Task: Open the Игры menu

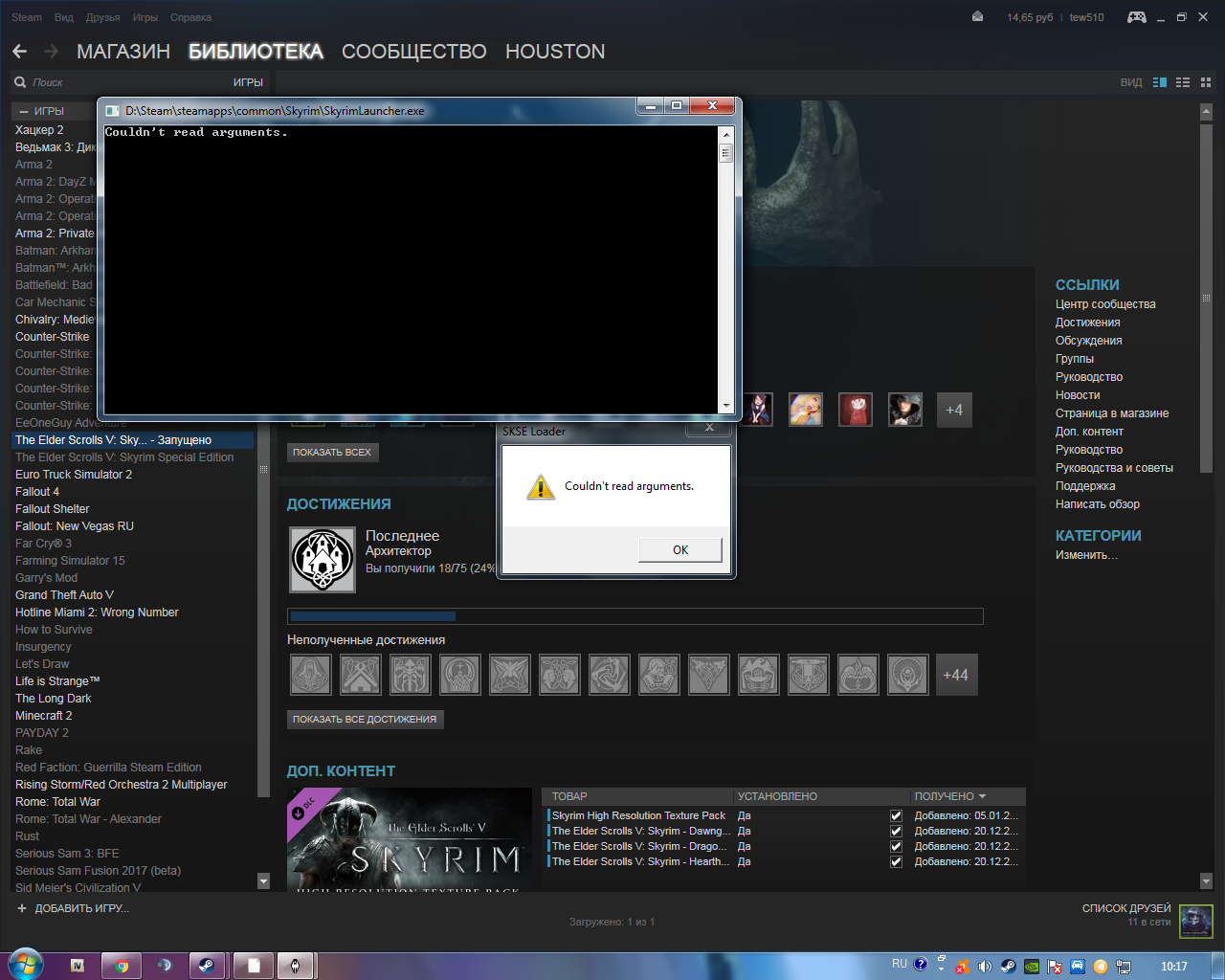Action: click(x=145, y=17)
